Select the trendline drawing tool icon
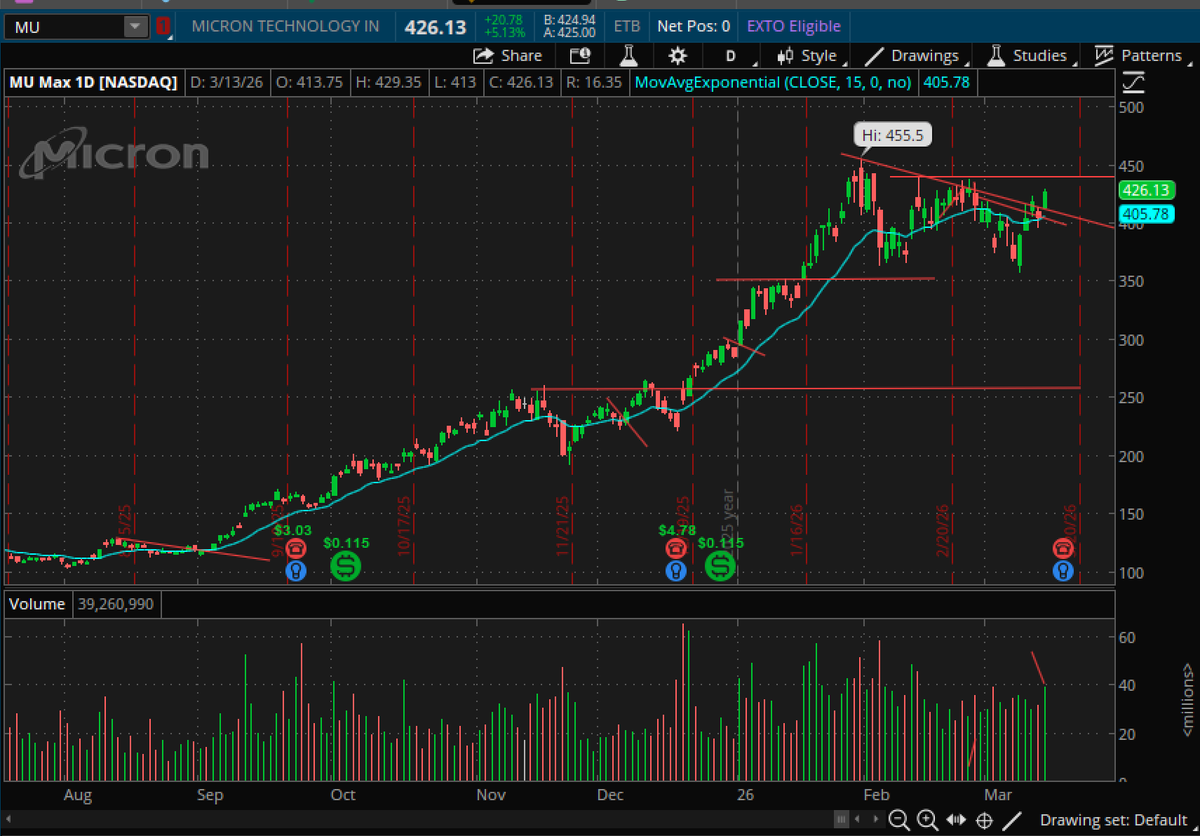This screenshot has height=836, width=1200. (x=1012, y=820)
